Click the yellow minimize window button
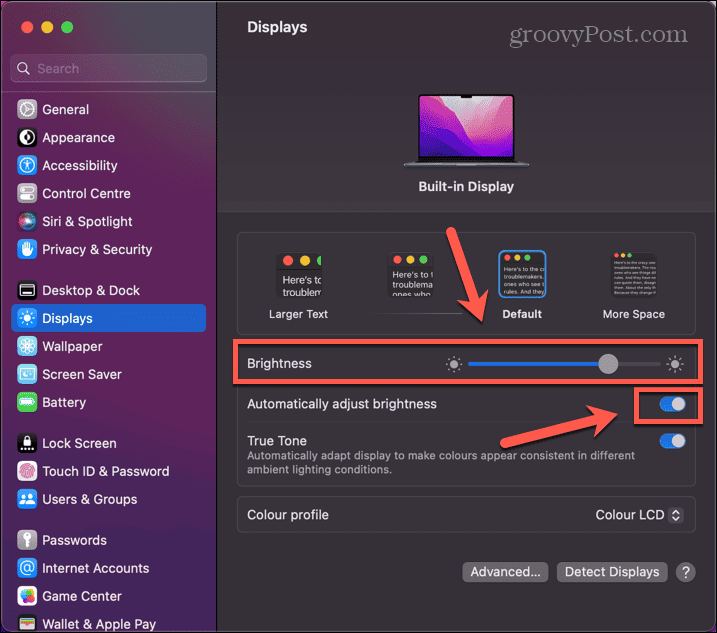This screenshot has width=717, height=633. 47,27
